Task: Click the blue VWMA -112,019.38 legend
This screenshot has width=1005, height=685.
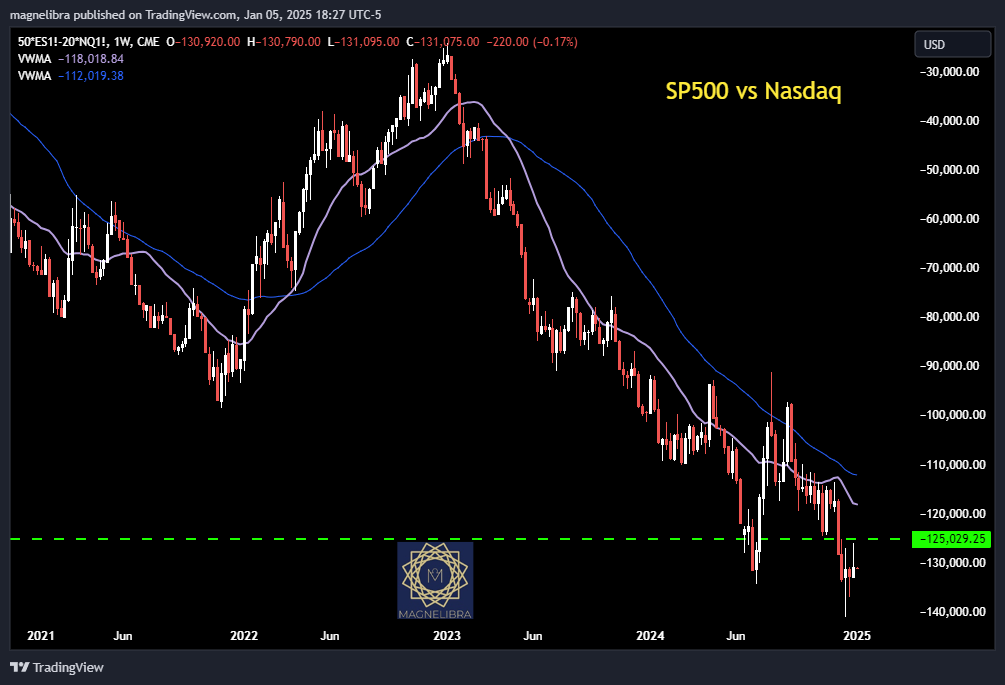Action: coord(71,76)
